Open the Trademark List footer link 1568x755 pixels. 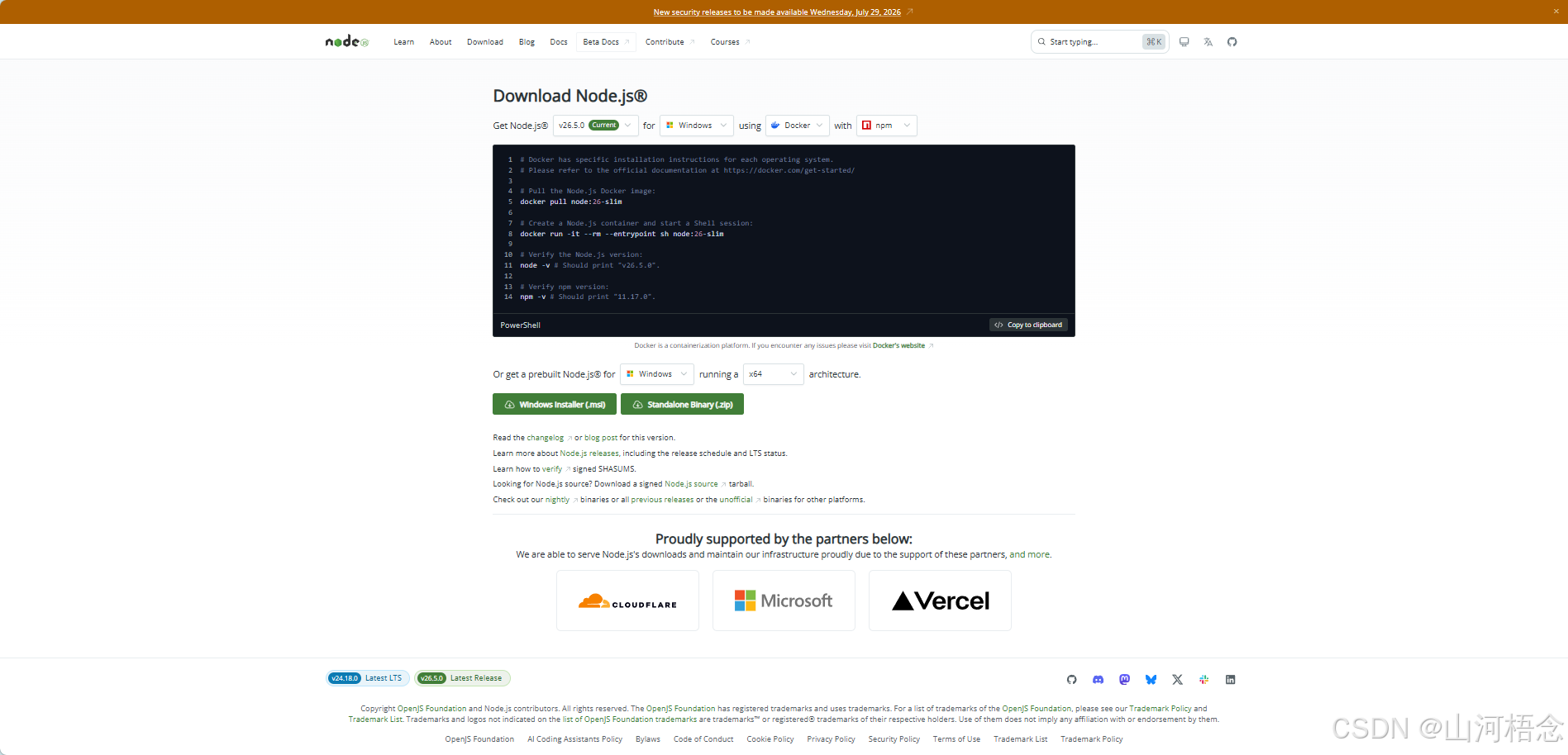[1020, 739]
